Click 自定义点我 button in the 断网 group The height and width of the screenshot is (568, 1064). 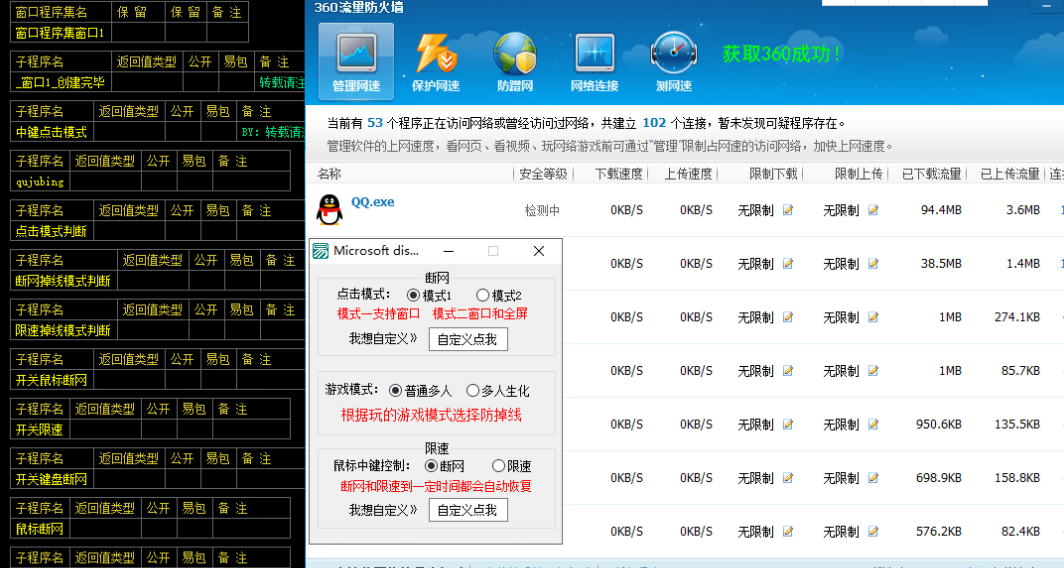tap(468, 339)
